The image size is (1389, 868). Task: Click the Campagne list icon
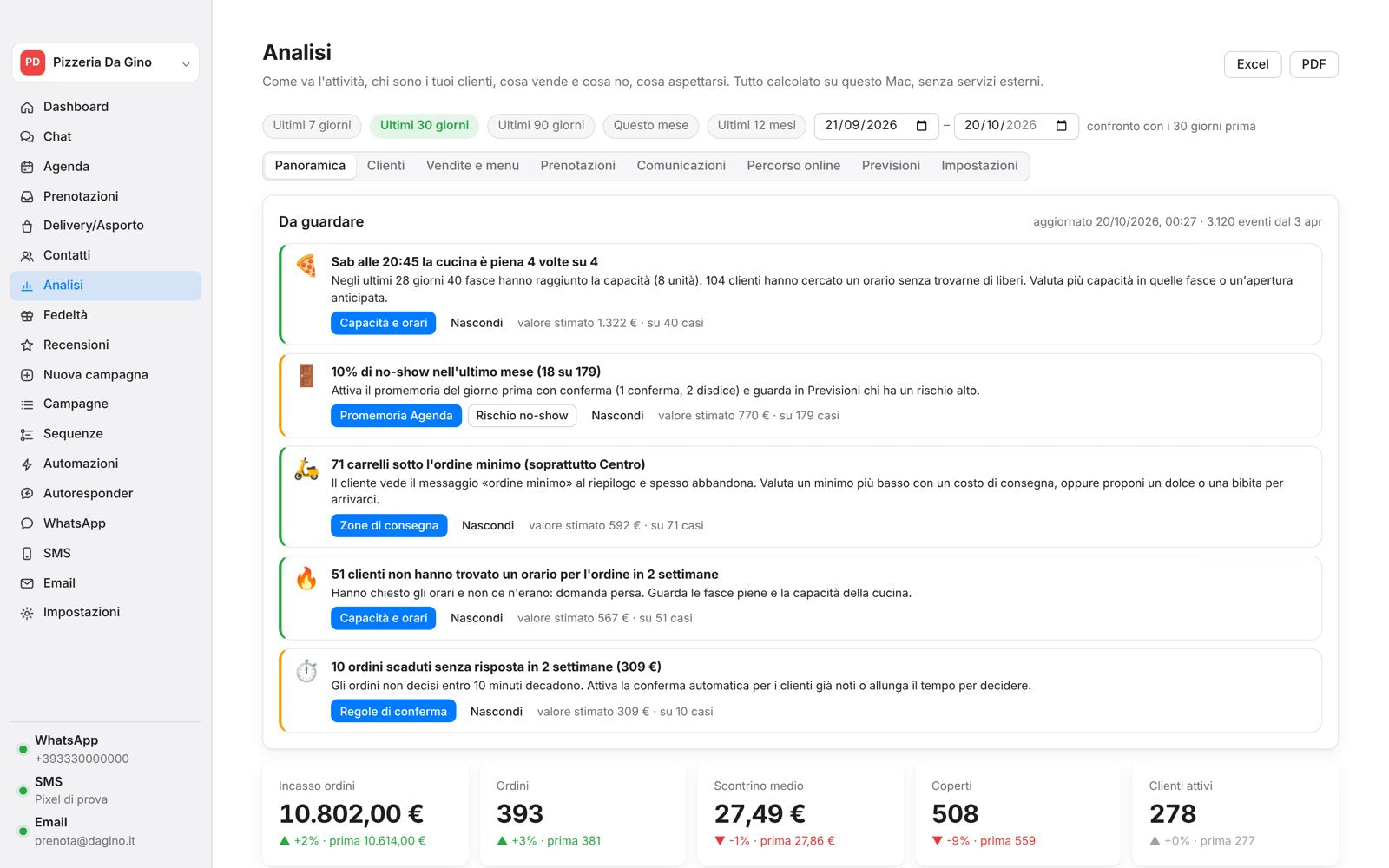click(x=27, y=404)
